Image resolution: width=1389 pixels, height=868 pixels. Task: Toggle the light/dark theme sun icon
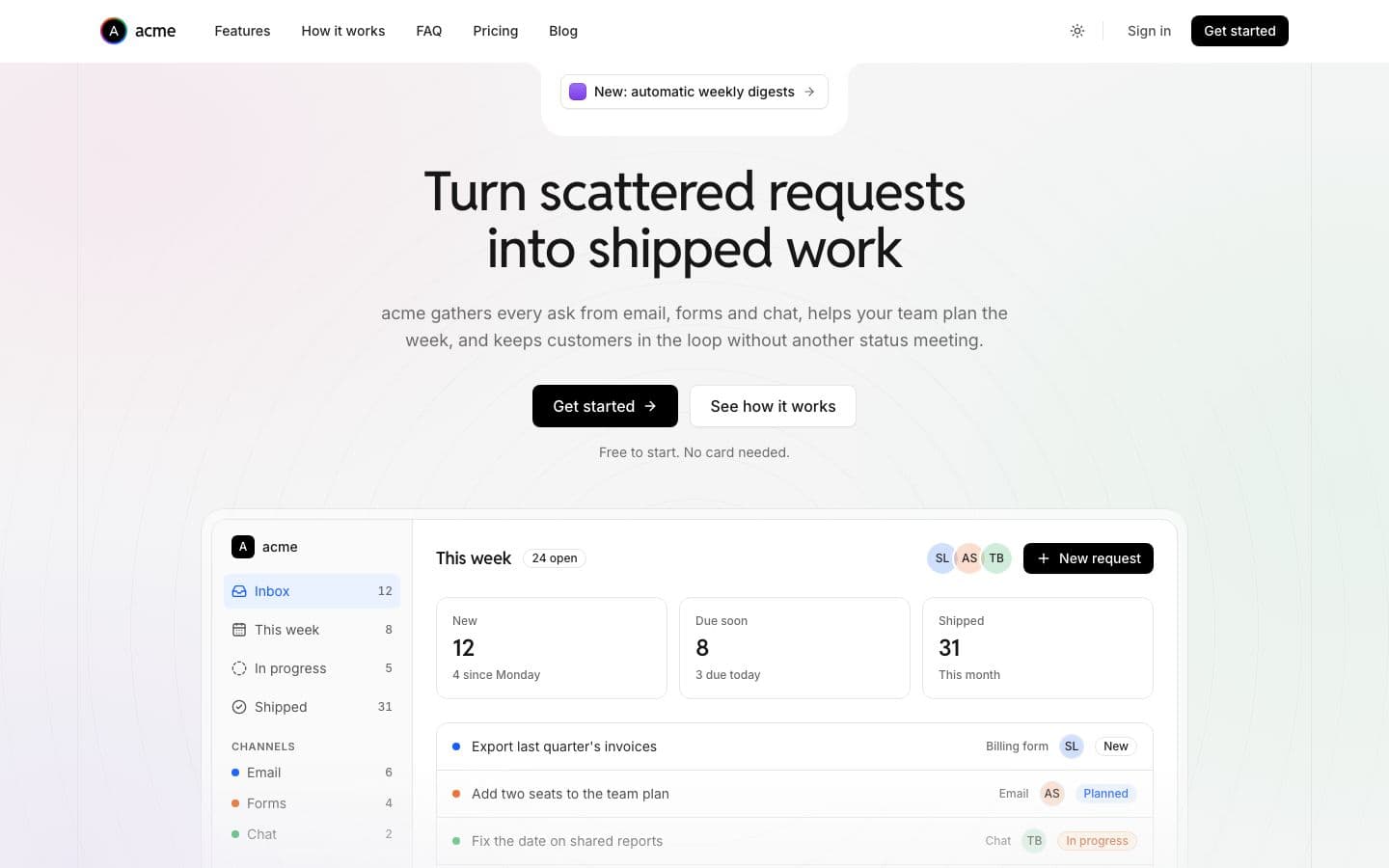(x=1077, y=31)
